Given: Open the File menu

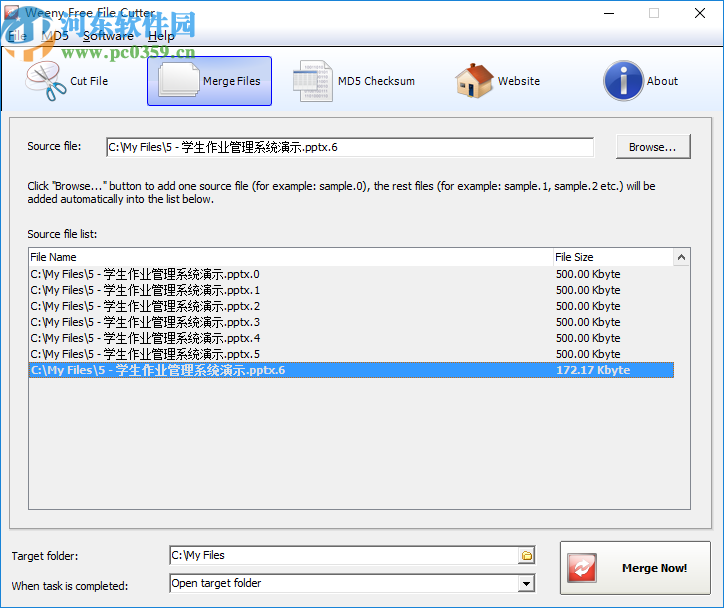Looking at the screenshot, I should 17,36.
